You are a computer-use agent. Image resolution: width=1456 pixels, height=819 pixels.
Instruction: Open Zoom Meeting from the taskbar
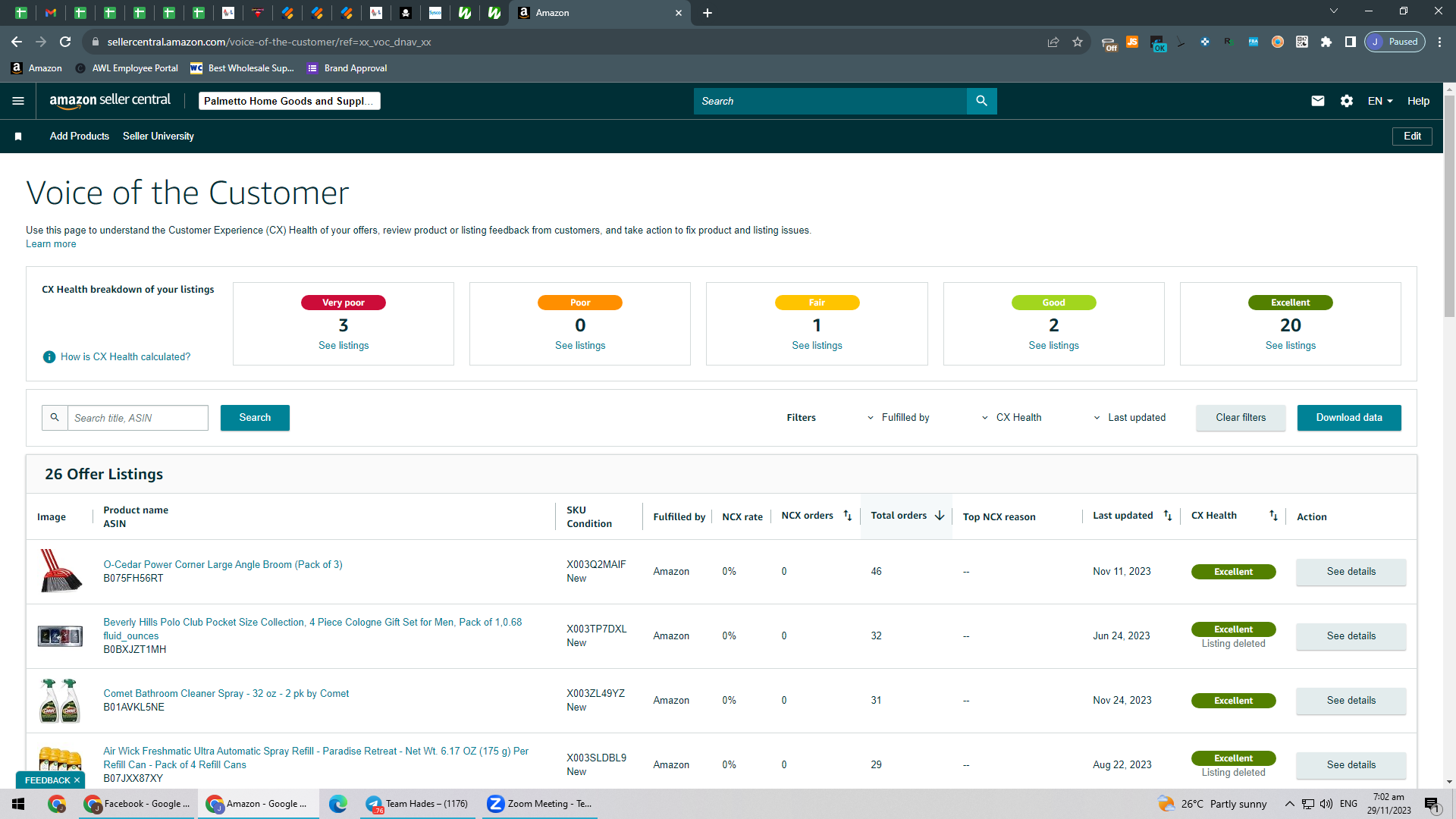point(539,804)
